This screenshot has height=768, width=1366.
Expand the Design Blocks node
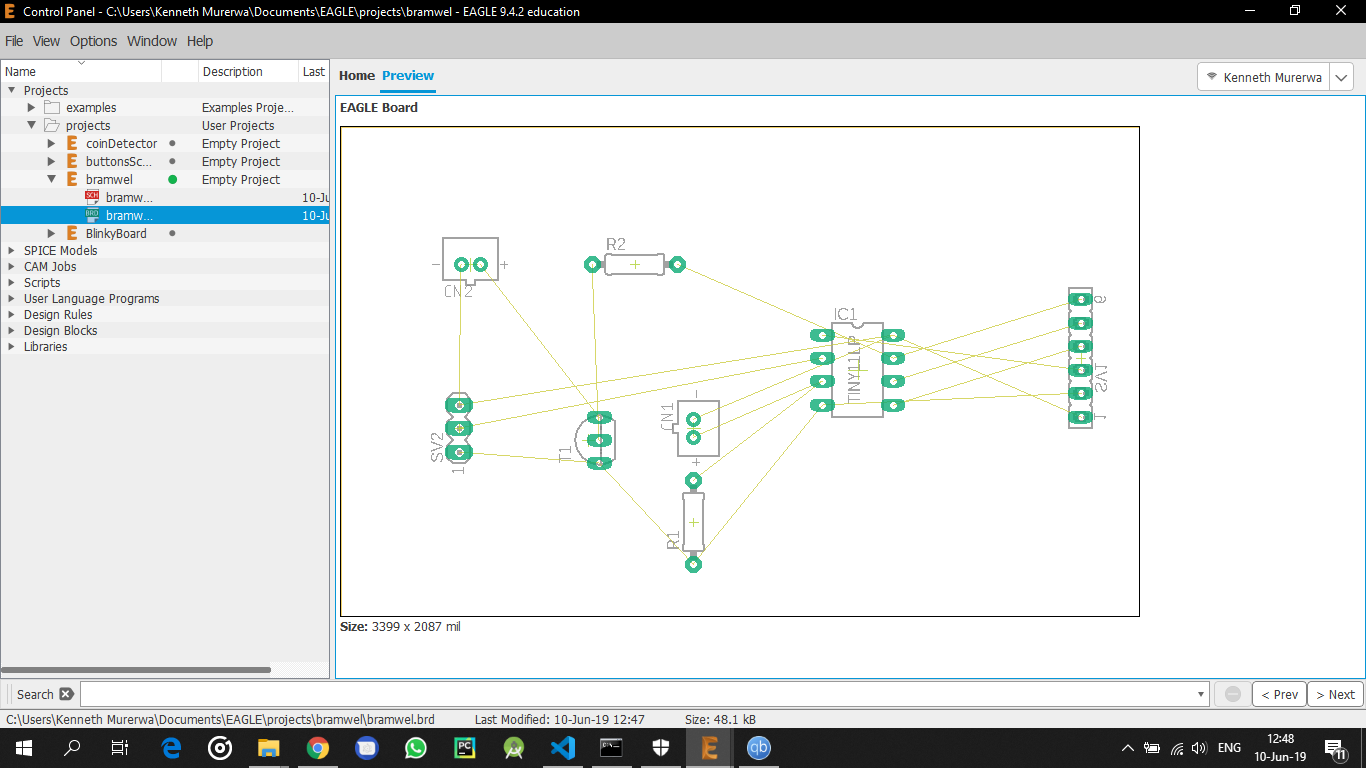pyautogui.click(x=11, y=330)
